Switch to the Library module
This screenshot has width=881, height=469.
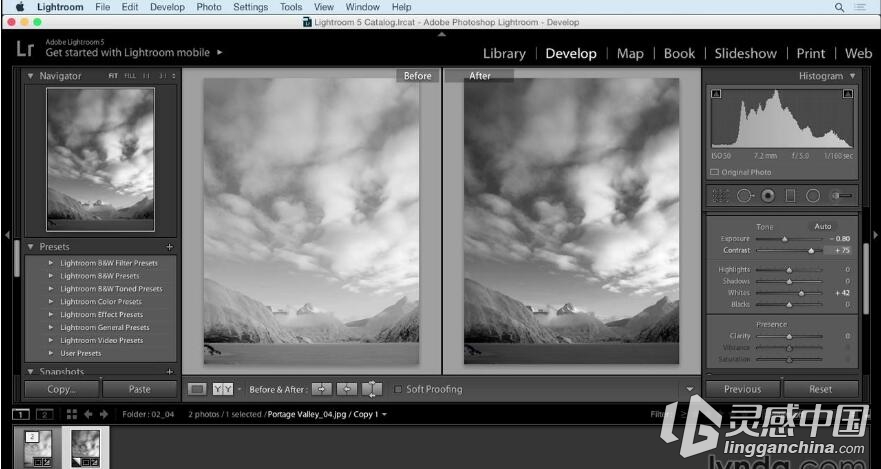[505, 53]
